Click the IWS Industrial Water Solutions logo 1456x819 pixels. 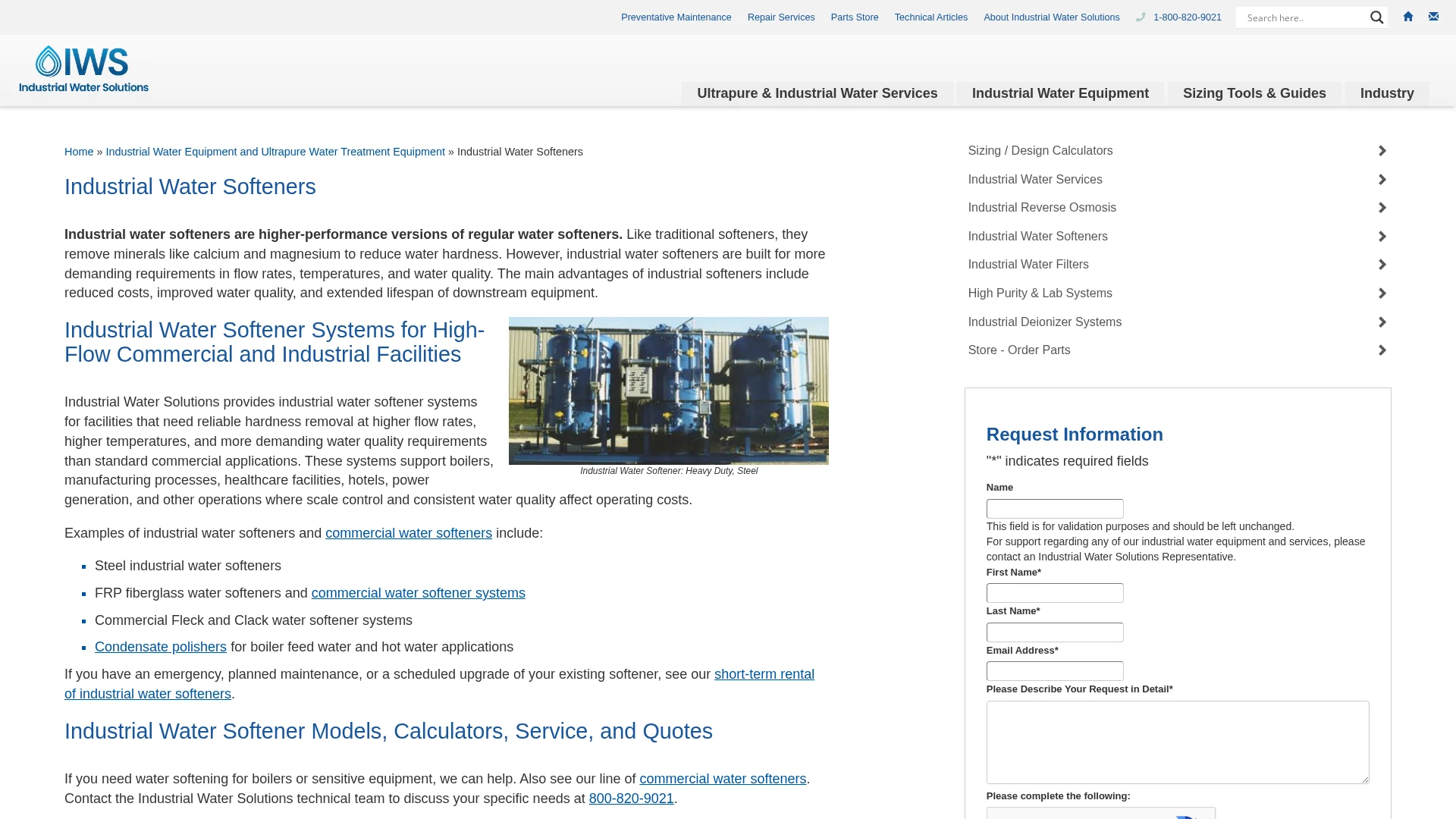[84, 69]
